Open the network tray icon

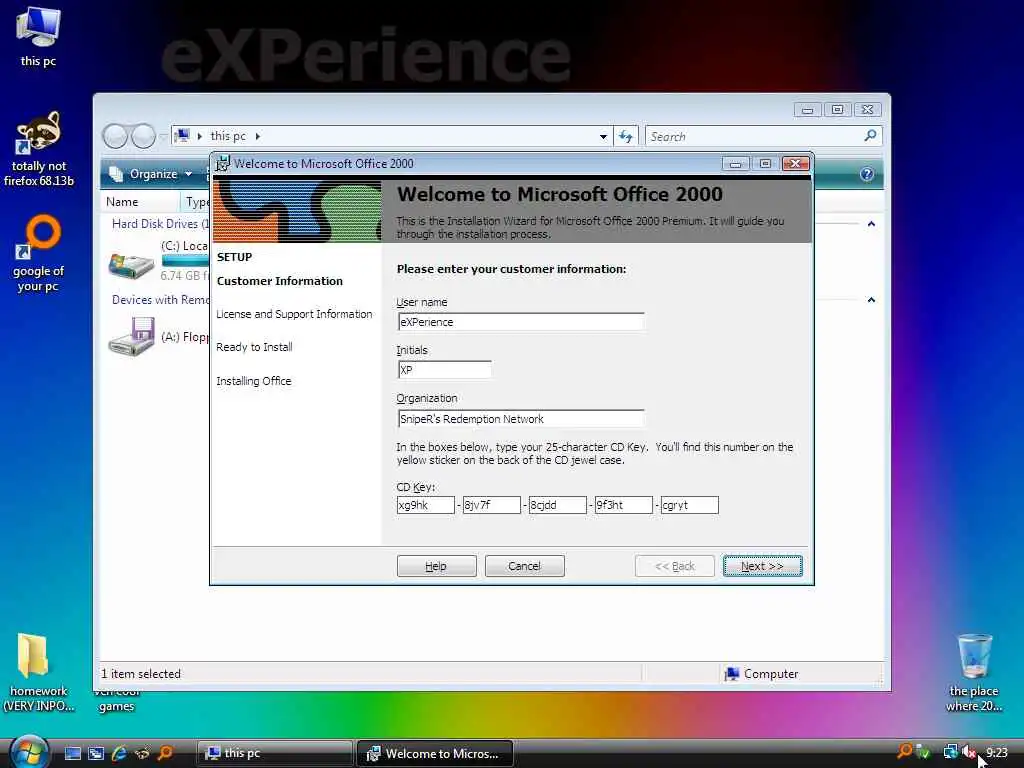coord(950,752)
